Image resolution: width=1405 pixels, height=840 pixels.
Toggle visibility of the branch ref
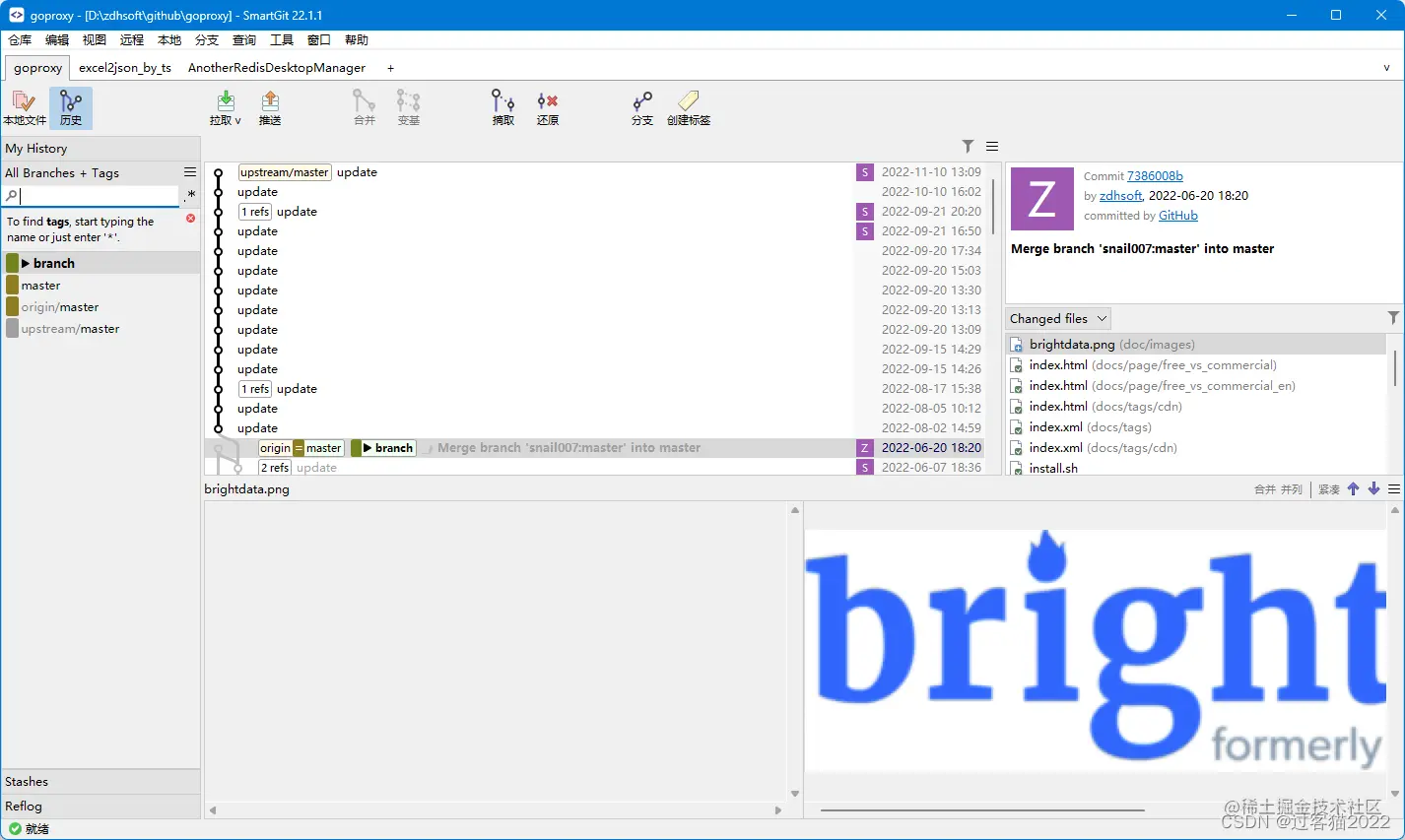(x=12, y=263)
